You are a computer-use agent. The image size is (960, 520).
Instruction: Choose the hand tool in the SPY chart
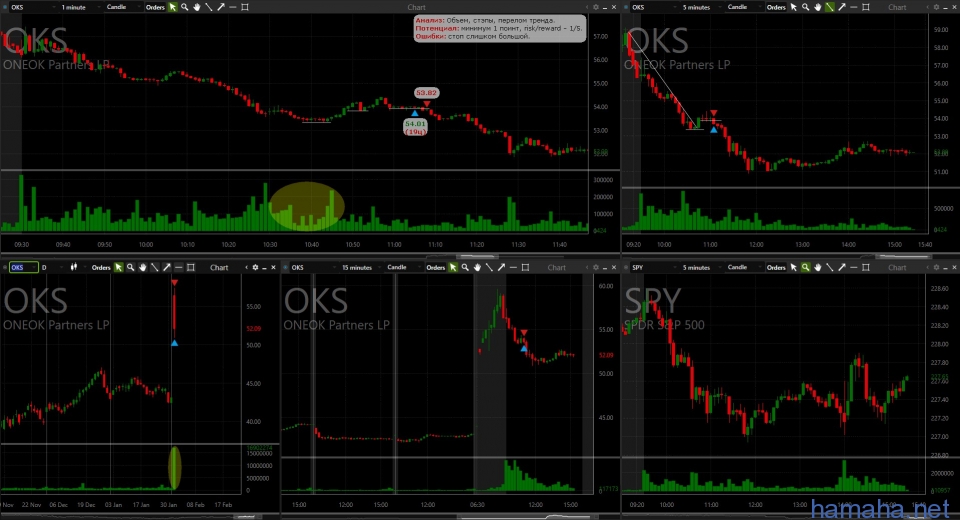[x=817, y=268]
